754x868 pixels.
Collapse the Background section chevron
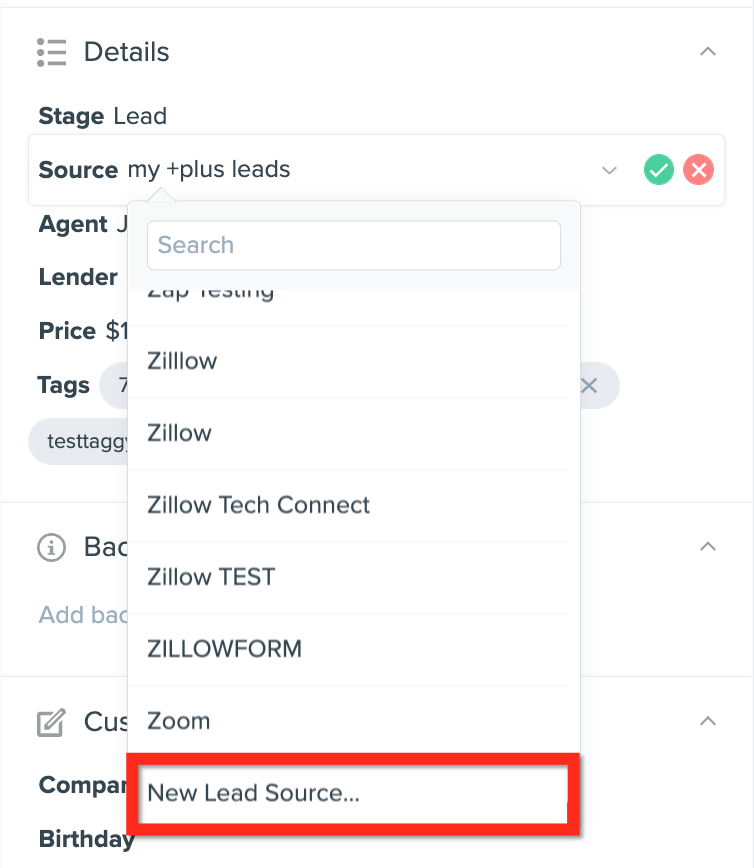[x=708, y=547]
